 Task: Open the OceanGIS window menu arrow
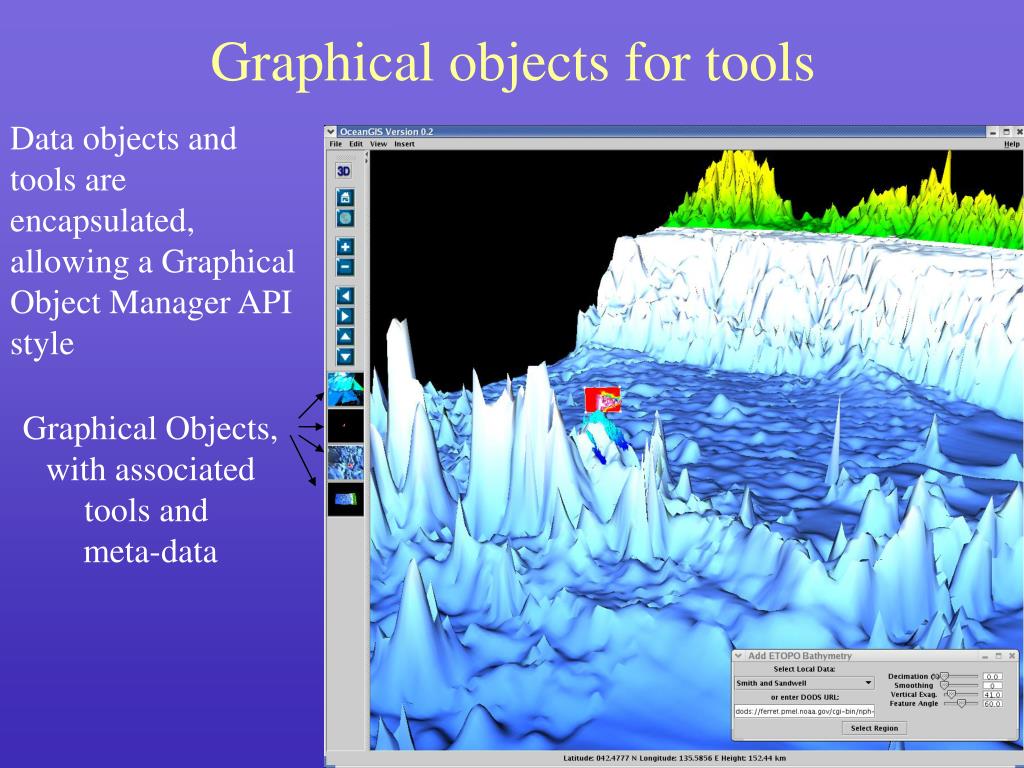[x=331, y=131]
